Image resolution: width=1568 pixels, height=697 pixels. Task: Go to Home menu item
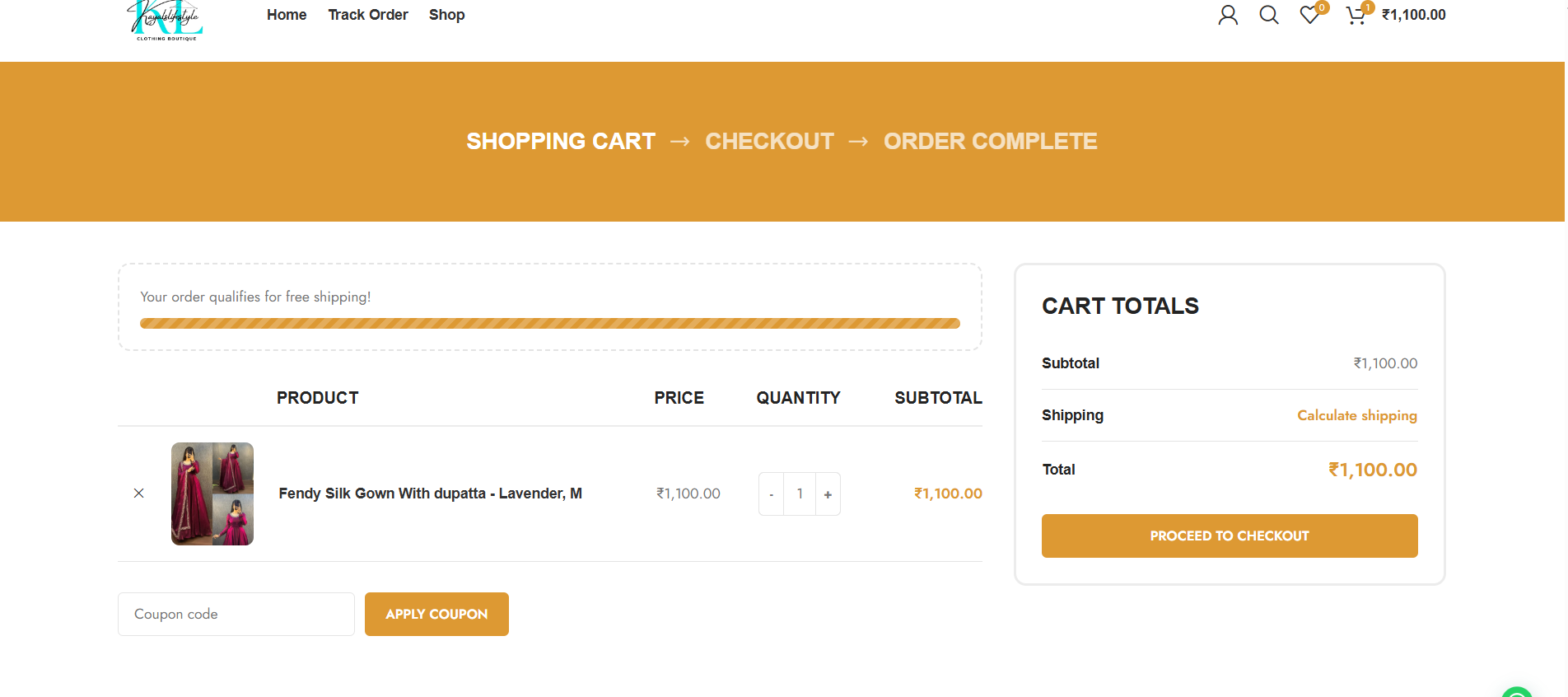pyautogui.click(x=287, y=15)
